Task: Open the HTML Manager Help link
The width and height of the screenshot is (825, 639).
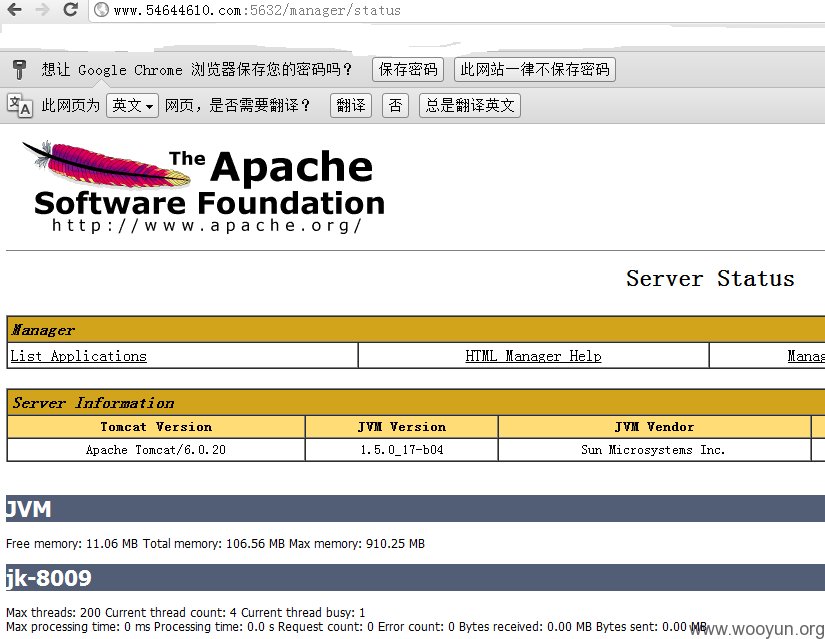Action: pos(533,356)
